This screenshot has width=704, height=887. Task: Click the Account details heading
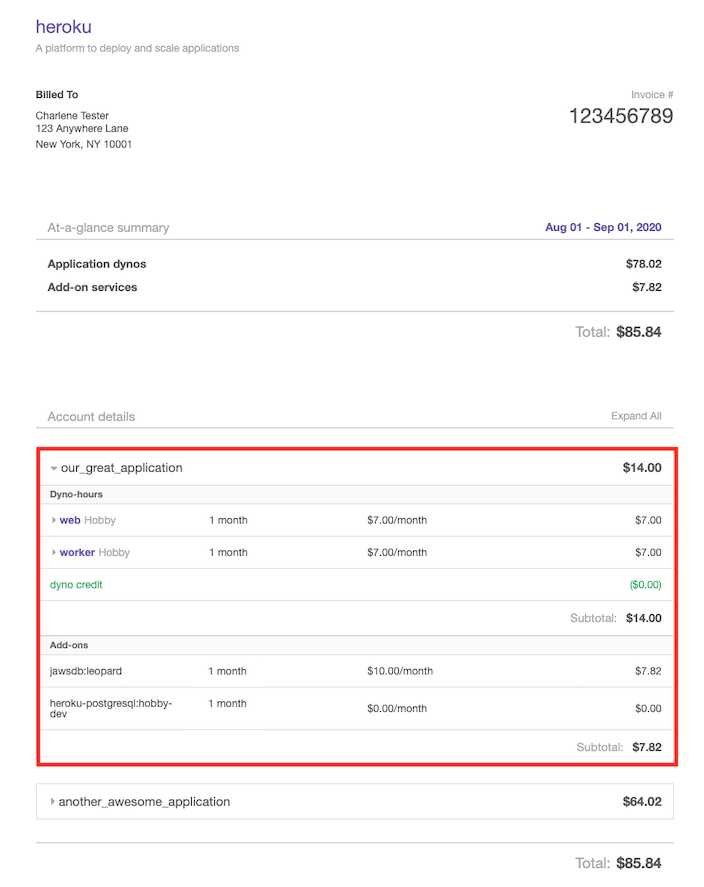tap(91, 416)
